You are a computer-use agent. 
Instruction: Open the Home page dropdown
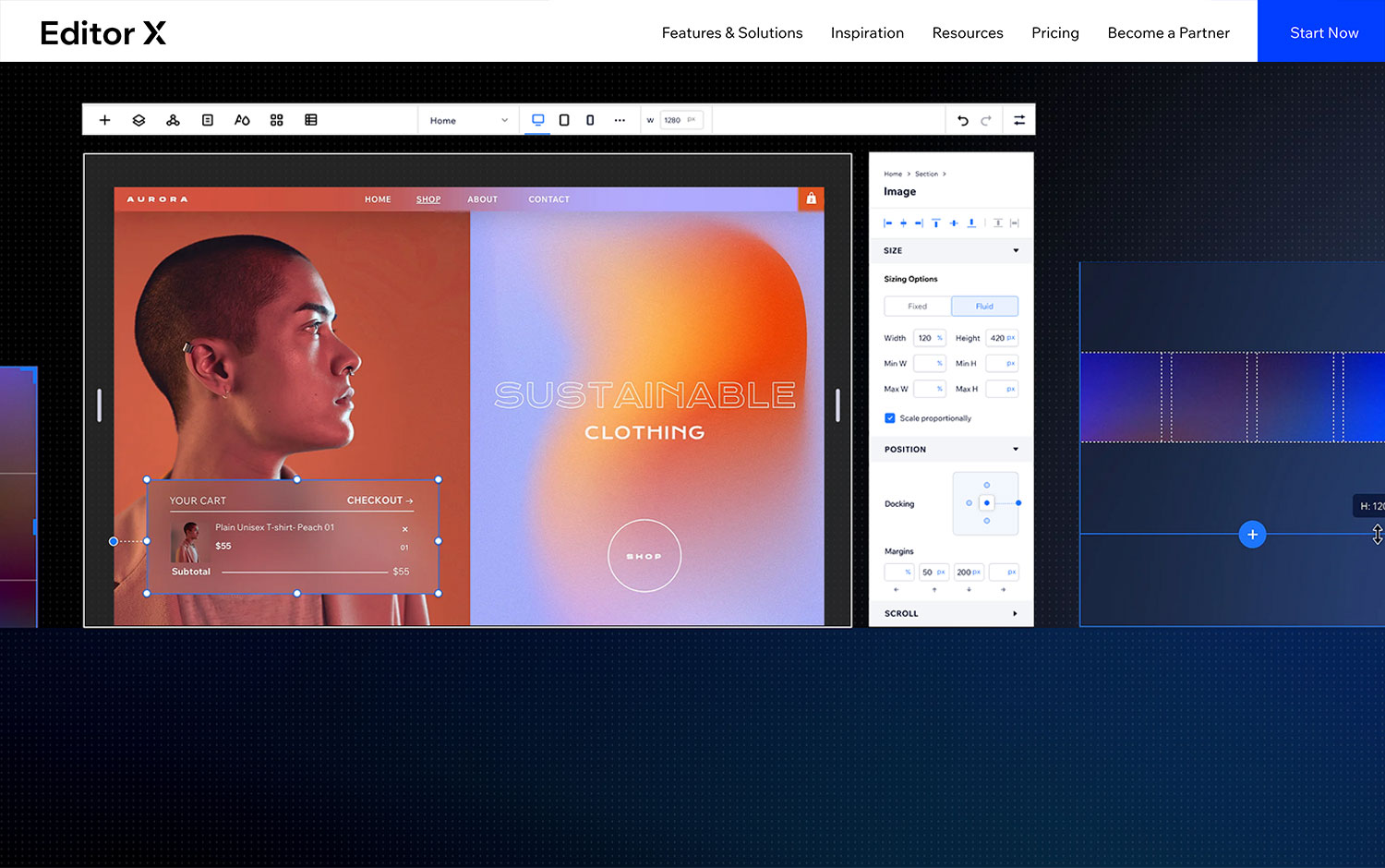coord(467,120)
